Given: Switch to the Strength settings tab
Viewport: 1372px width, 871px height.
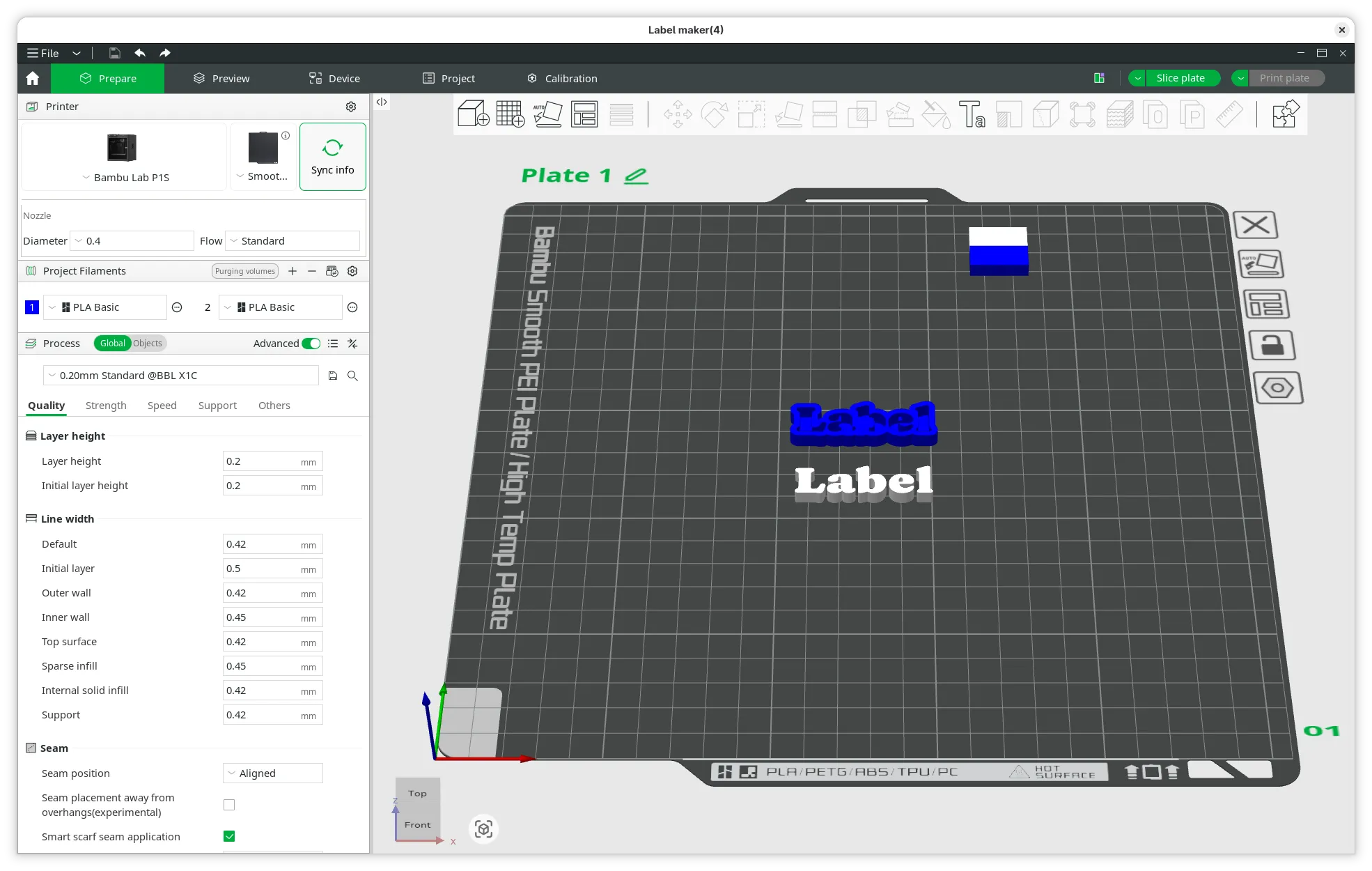Looking at the screenshot, I should tap(106, 406).
